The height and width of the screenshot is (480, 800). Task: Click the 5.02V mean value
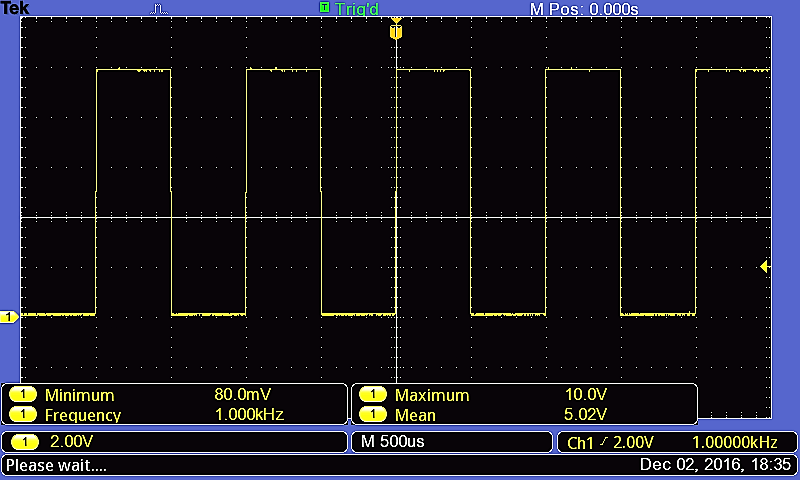pos(585,414)
